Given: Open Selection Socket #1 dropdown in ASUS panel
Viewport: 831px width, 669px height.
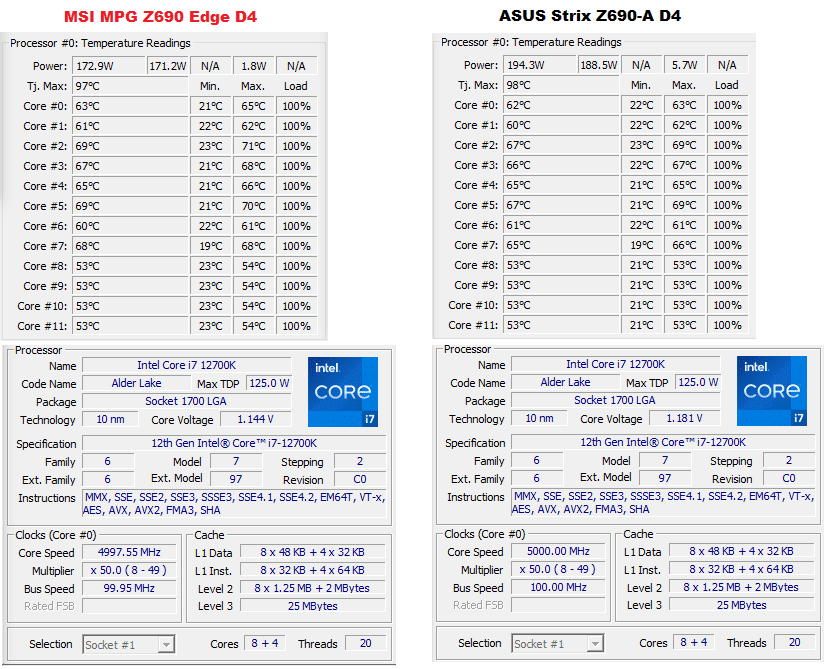Looking at the screenshot, I should [558, 644].
